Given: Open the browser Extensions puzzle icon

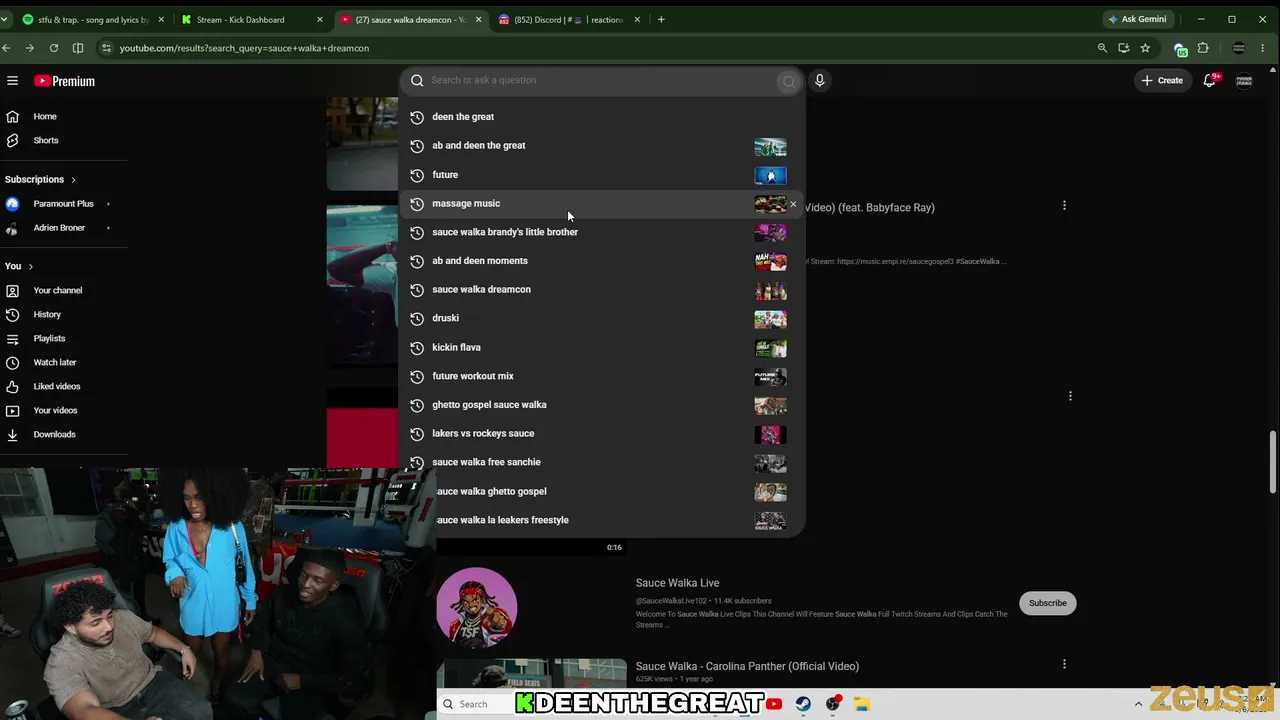Looking at the screenshot, I should point(1203,48).
